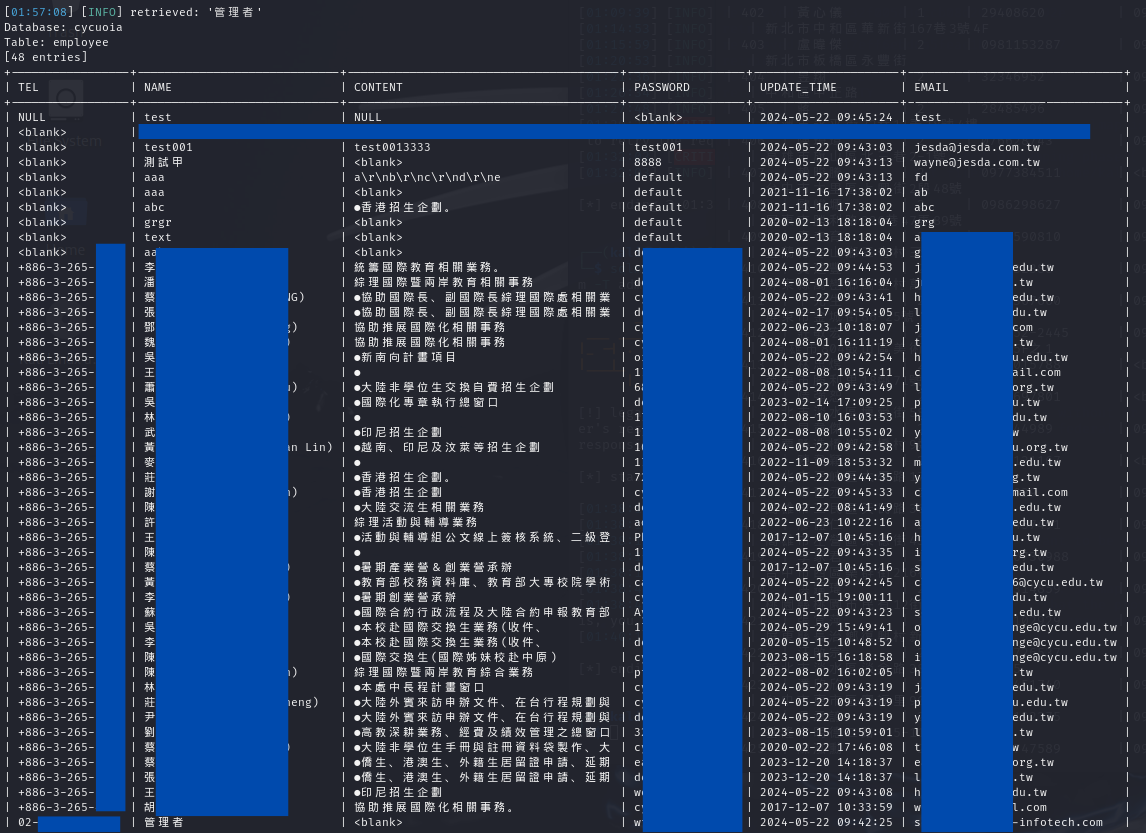Screen dimensions: 1146x833
Task: Click the '●越南、印尼及汶萊等招生企劃' content cell
Action: (x=447, y=447)
